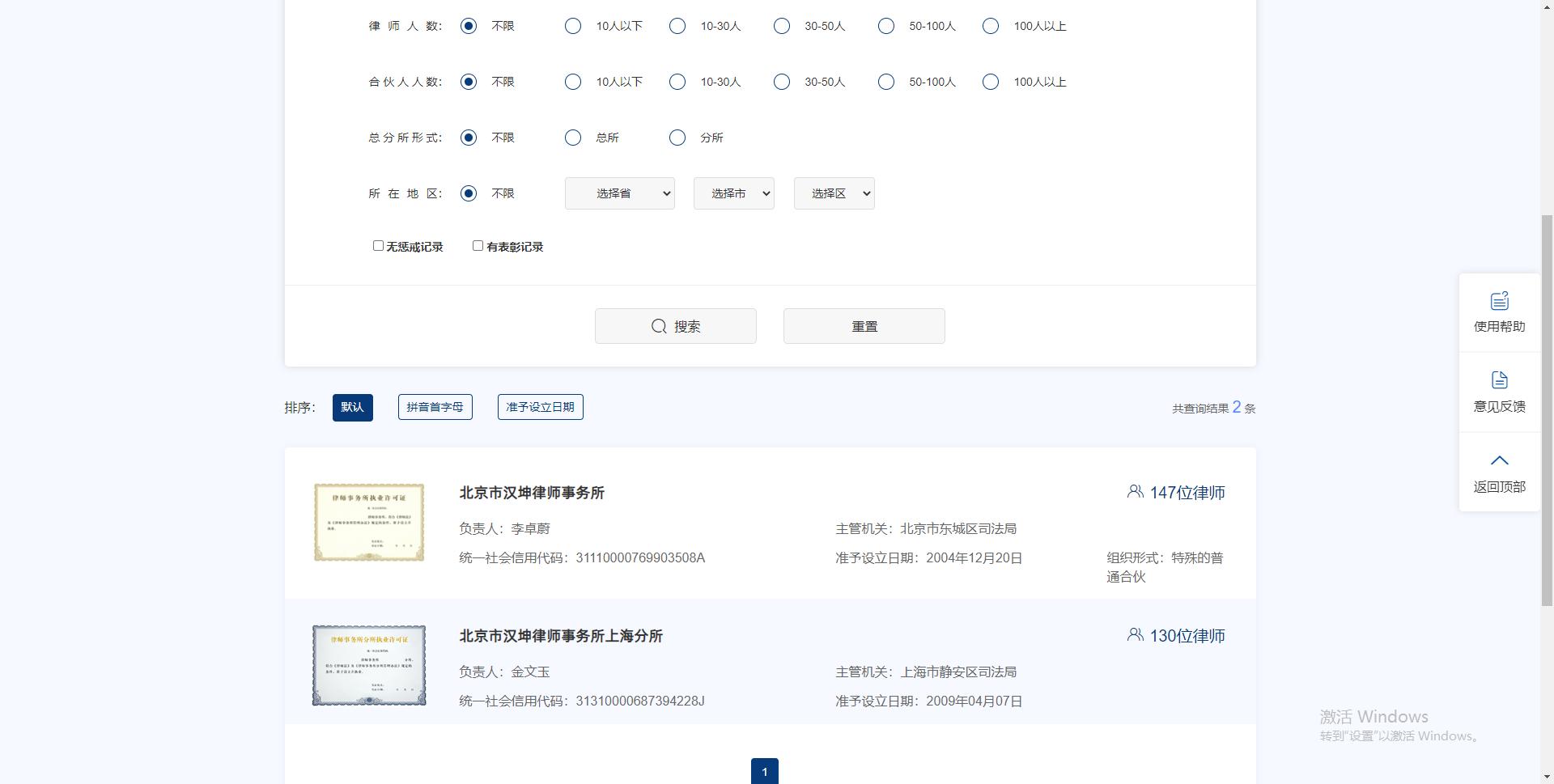Screen dimensions: 1554x784
Task: Open the 选择区 district dropdown
Action: pos(834,193)
